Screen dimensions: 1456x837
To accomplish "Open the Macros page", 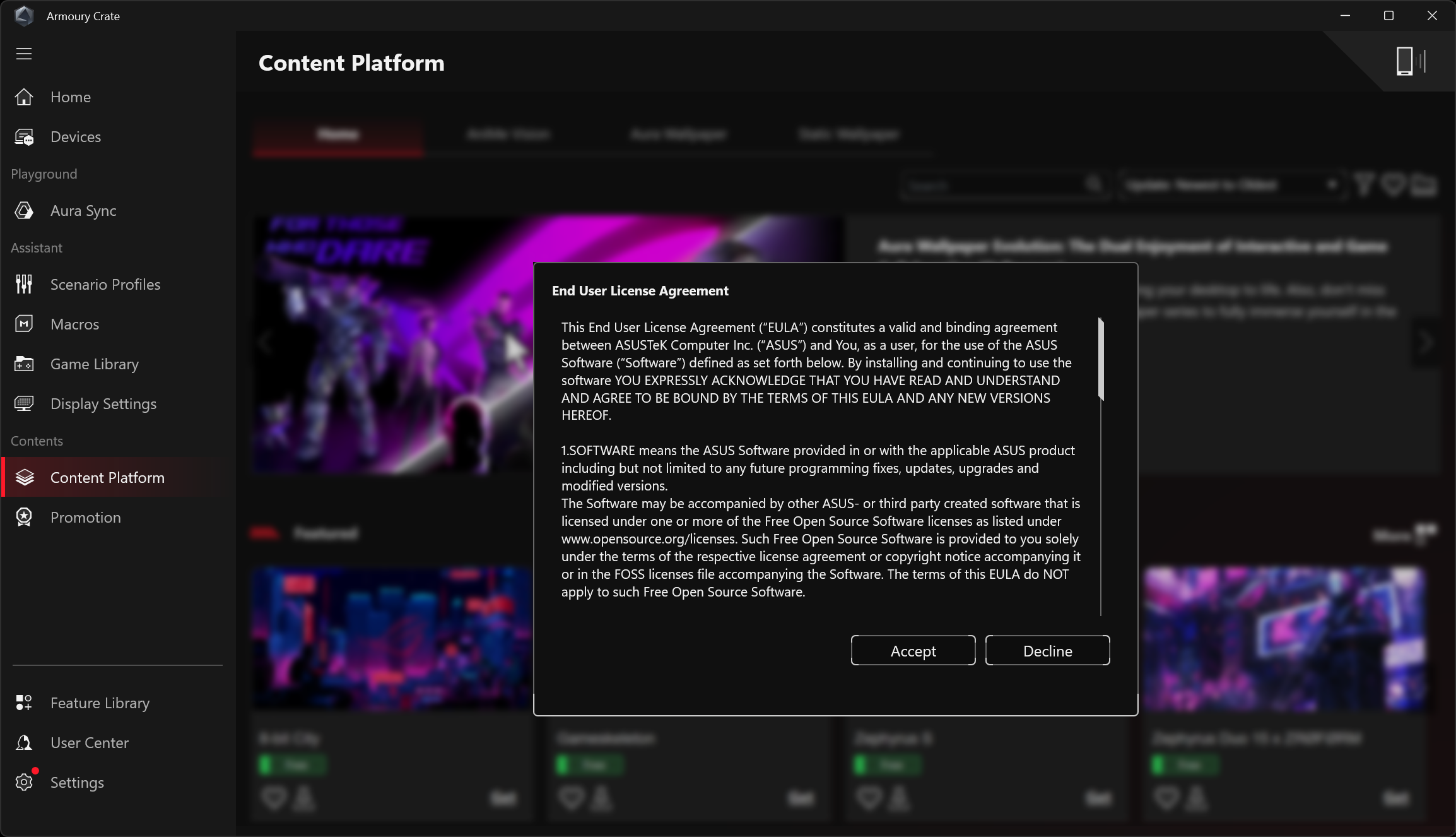I will [74, 324].
